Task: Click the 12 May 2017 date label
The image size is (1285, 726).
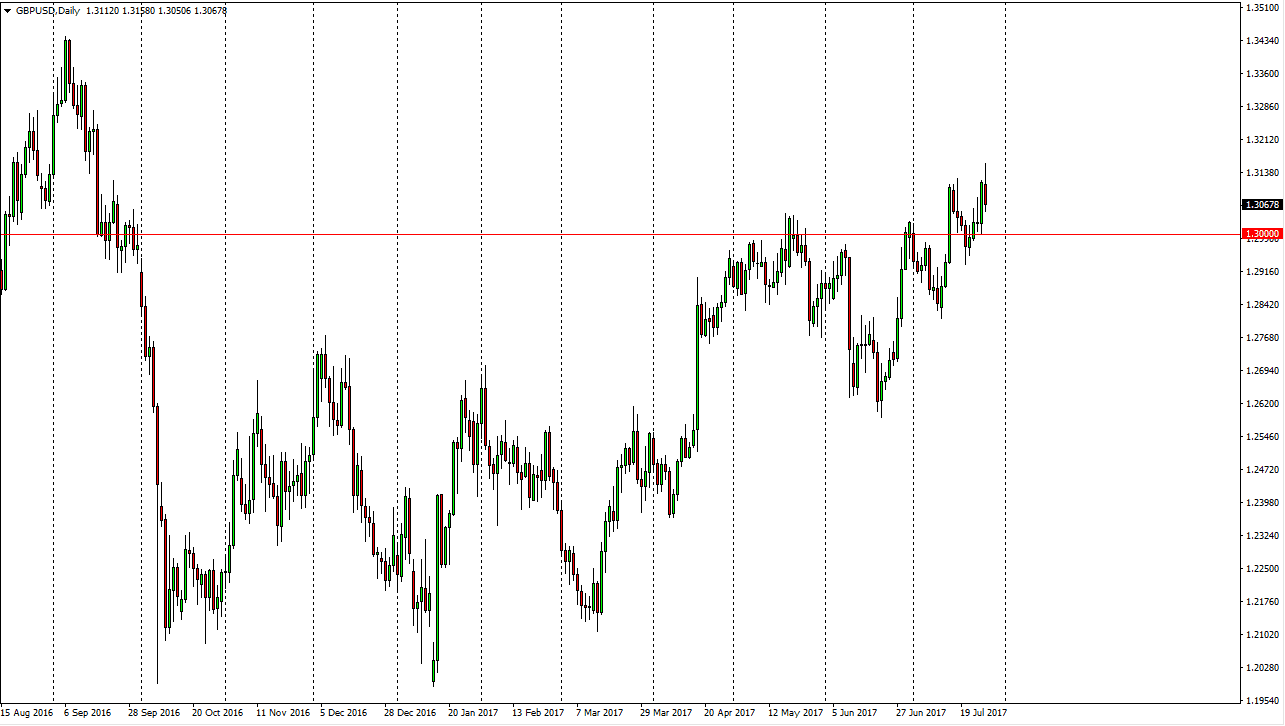Action: (x=795, y=713)
